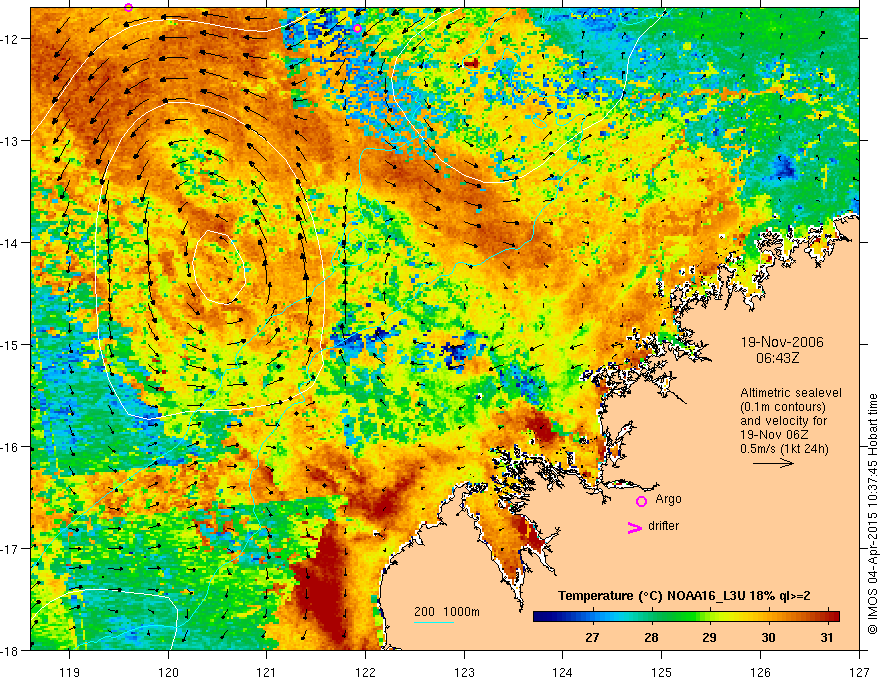The width and height of the screenshot is (880, 680).
Task: Click the 'Temperature (°C) NOAA16_L3U 18% ql>=2' title
Action: [x=684, y=596]
